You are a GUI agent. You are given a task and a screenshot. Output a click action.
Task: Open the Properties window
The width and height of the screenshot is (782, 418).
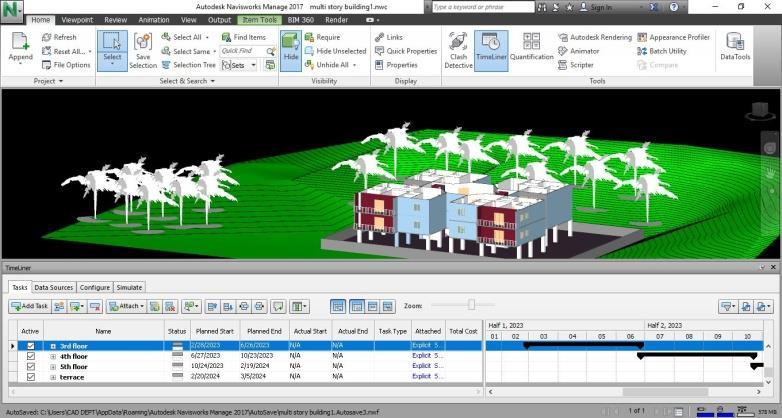point(396,65)
